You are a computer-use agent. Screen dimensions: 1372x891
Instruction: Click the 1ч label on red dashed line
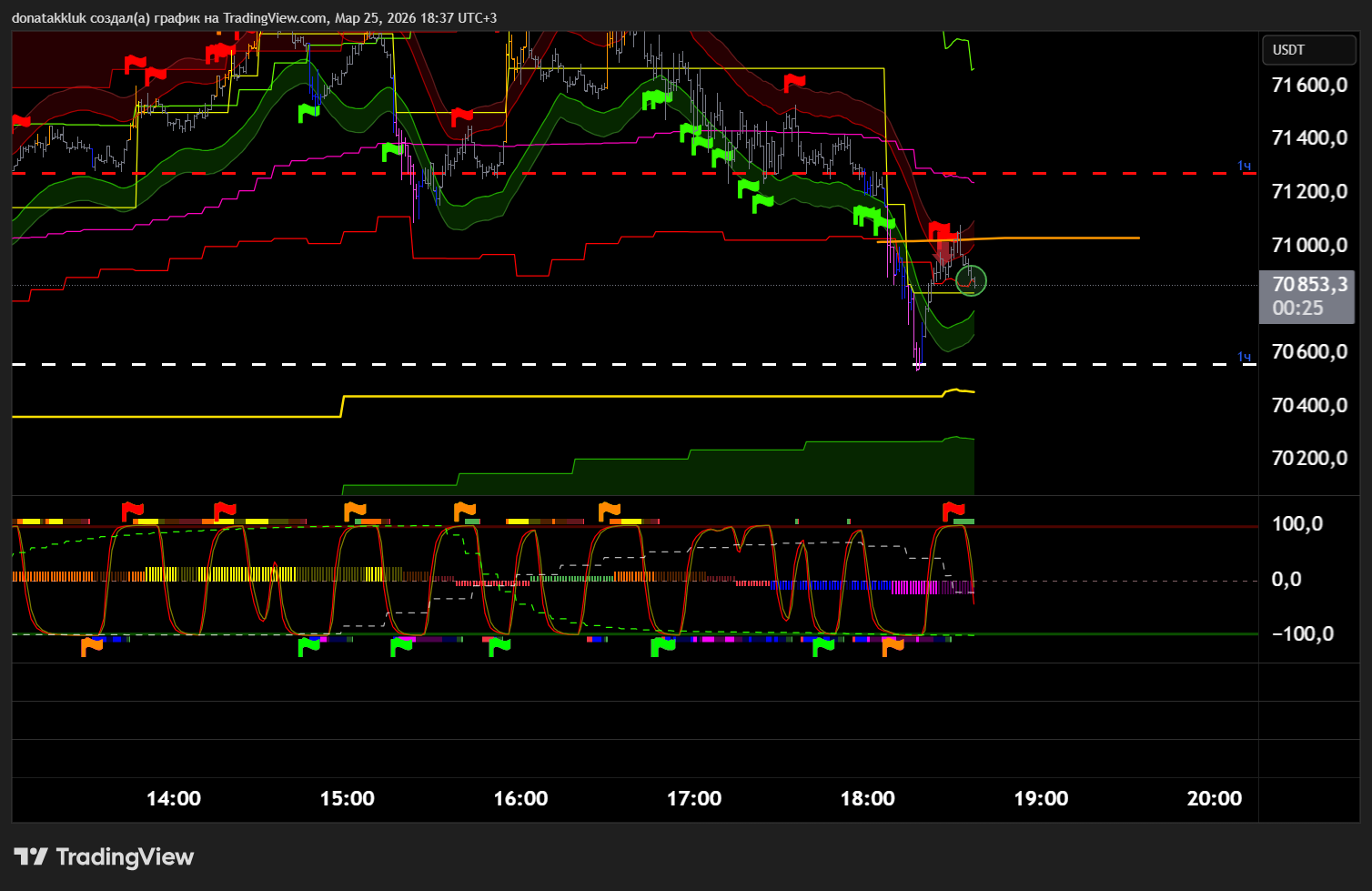[1244, 166]
